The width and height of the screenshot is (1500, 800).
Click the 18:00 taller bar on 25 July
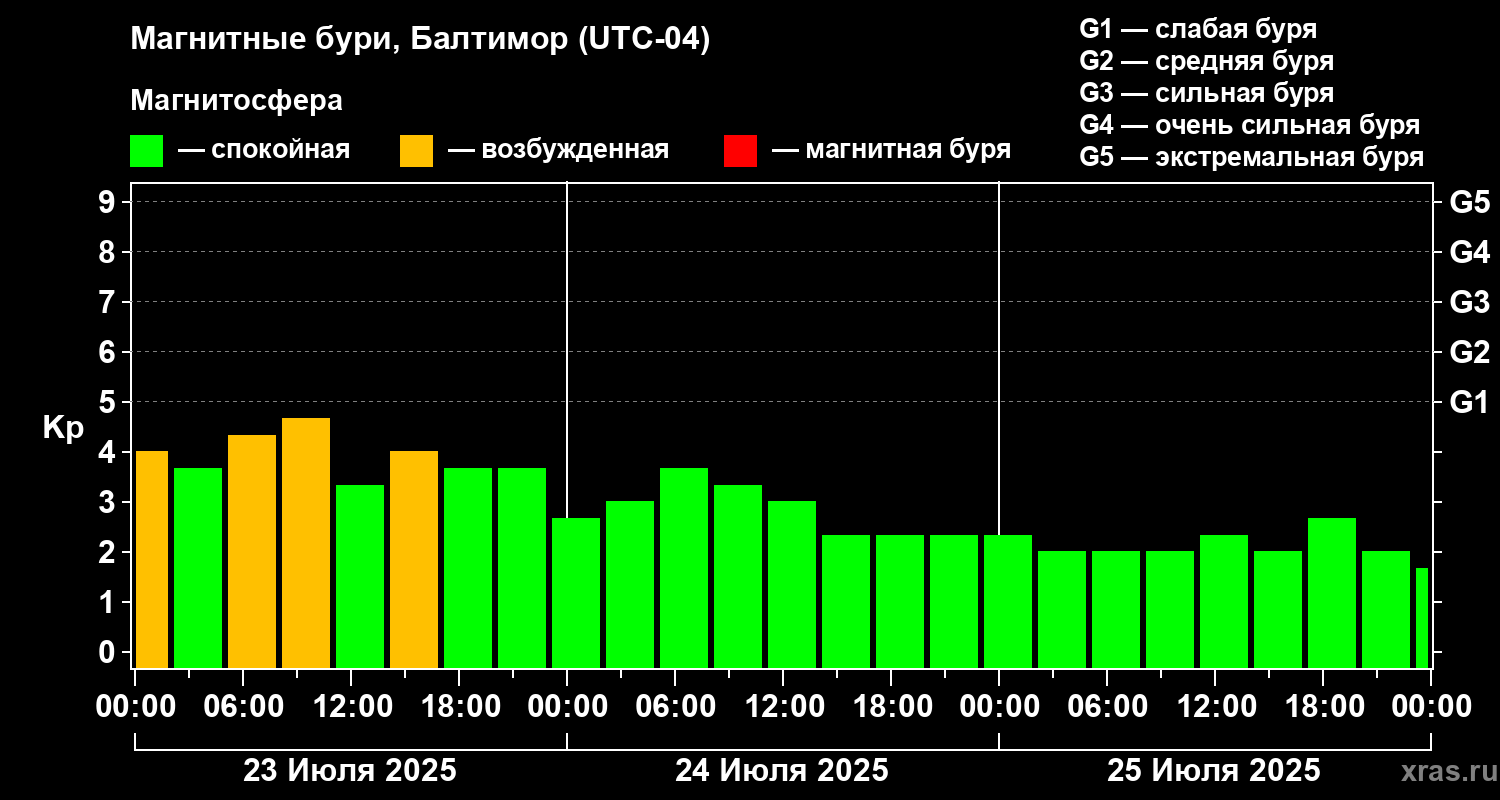tap(1332, 593)
